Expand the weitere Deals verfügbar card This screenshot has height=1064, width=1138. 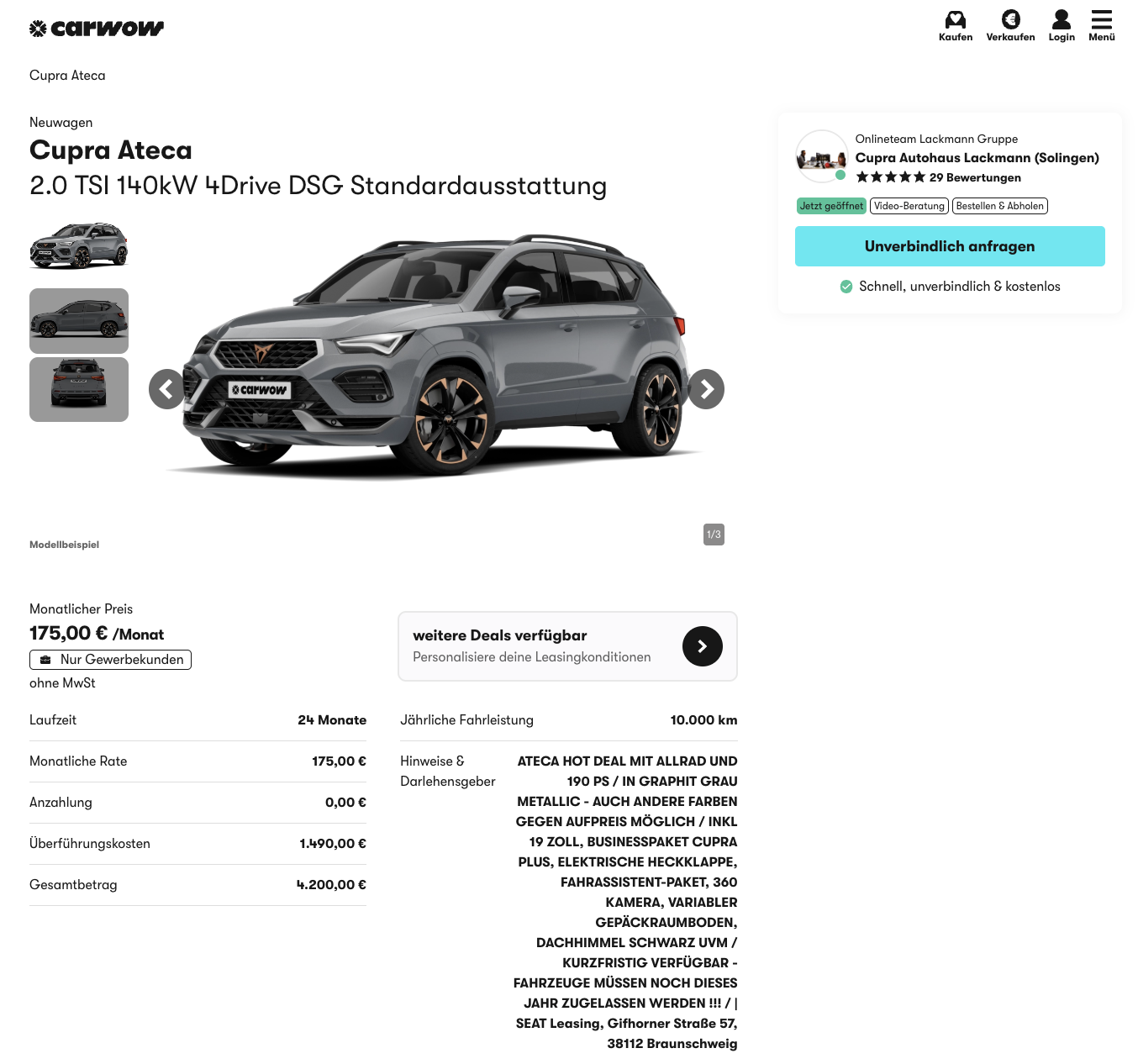pos(567,646)
